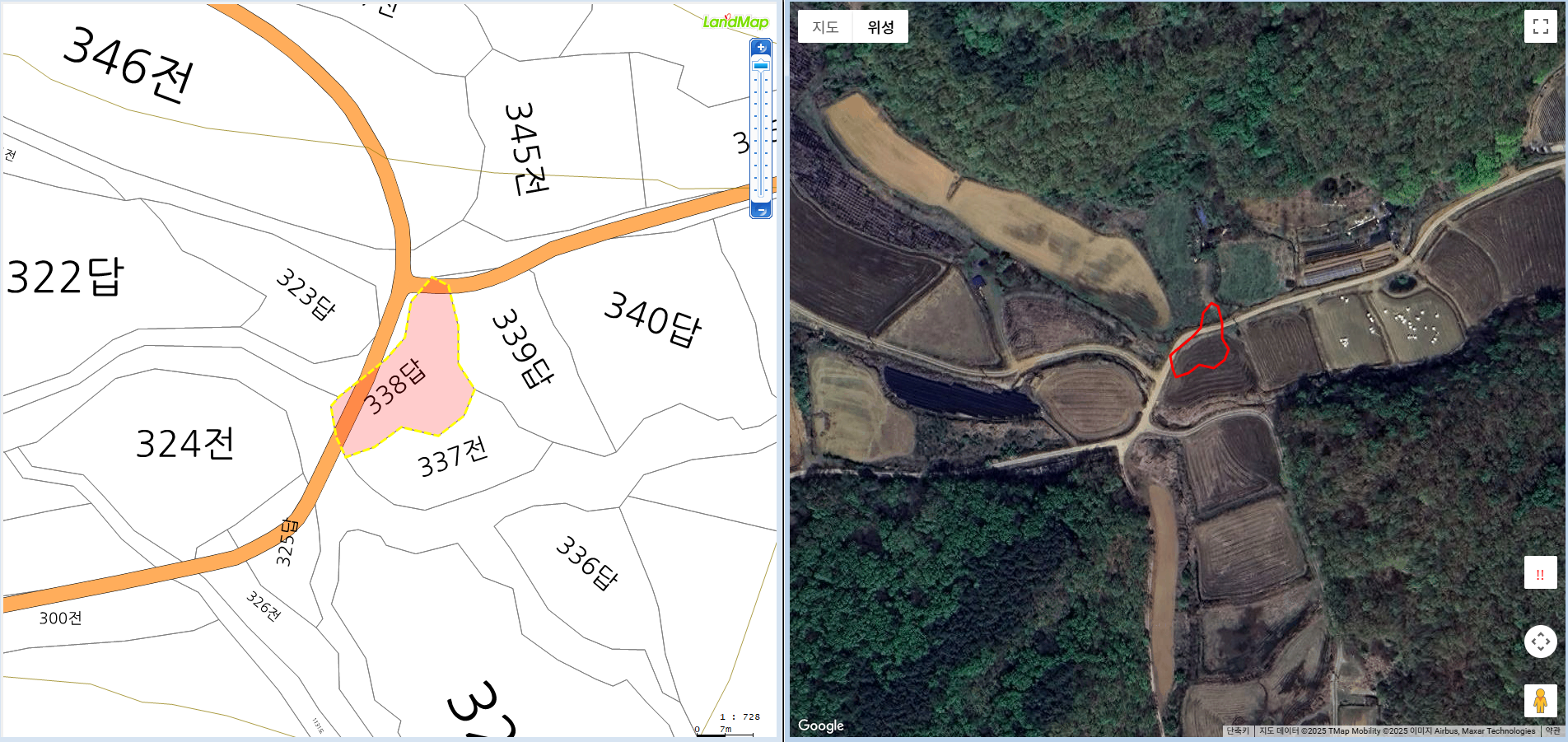Image resolution: width=1568 pixels, height=742 pixels.
Task: Click the LandMap logo
Action: [x=735, y=21]
